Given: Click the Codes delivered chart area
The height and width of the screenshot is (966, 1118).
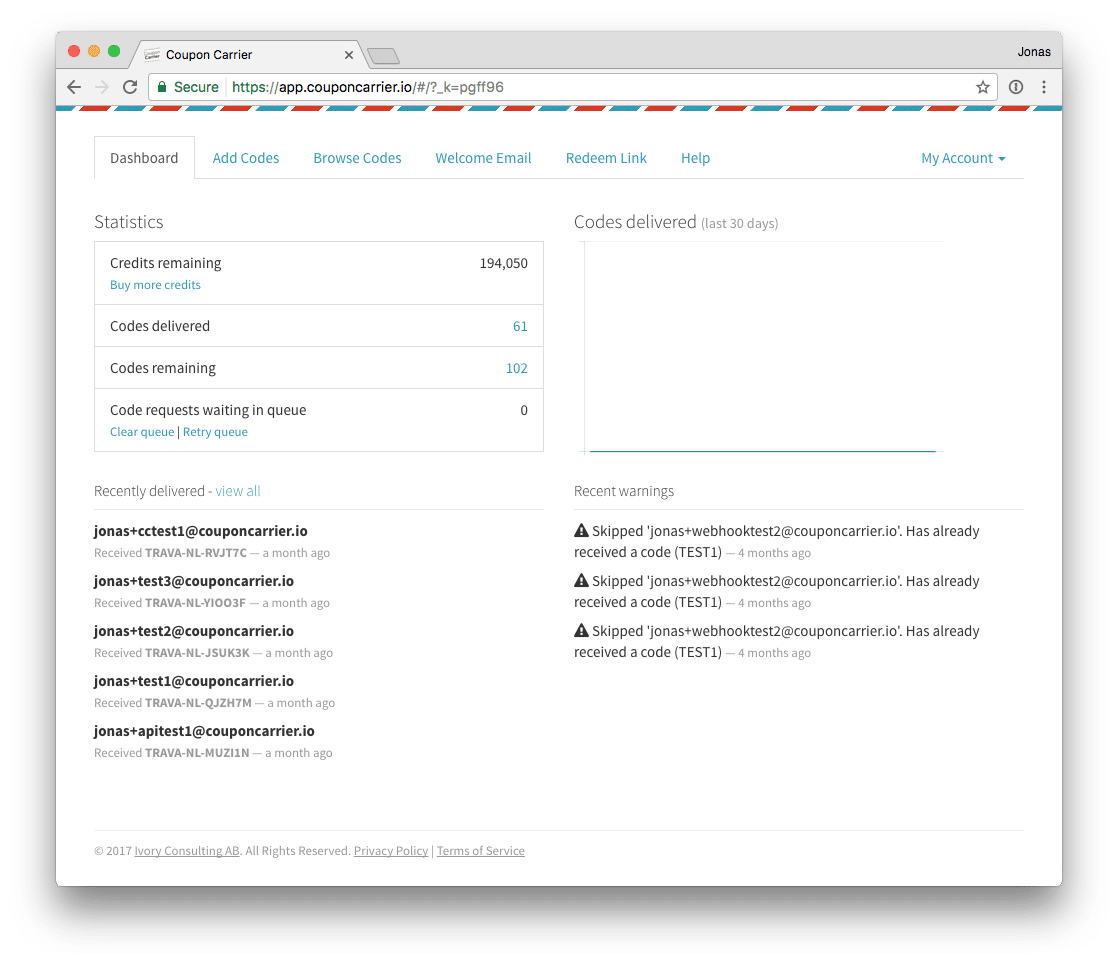Looking at the screenshot, I should 763,346.
